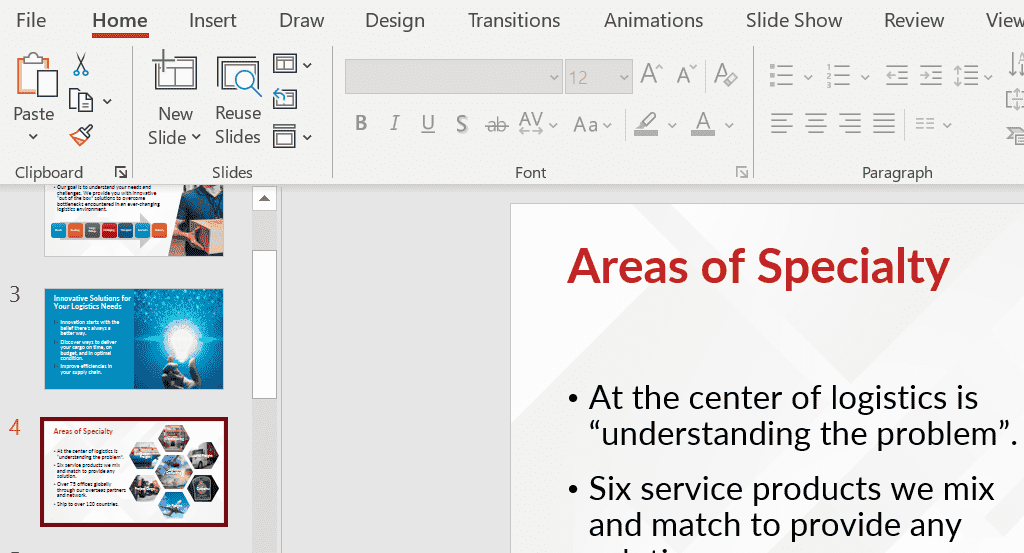The height and width of the screenshot is (553, 1024).
Task: Expand the New Slide dropdown arrow
Action: 196,138
